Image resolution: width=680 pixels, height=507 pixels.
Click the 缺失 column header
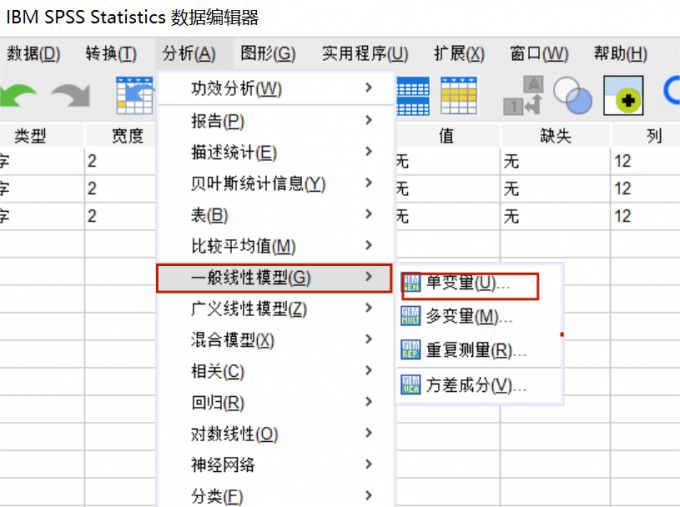click(x=555, y=136)
